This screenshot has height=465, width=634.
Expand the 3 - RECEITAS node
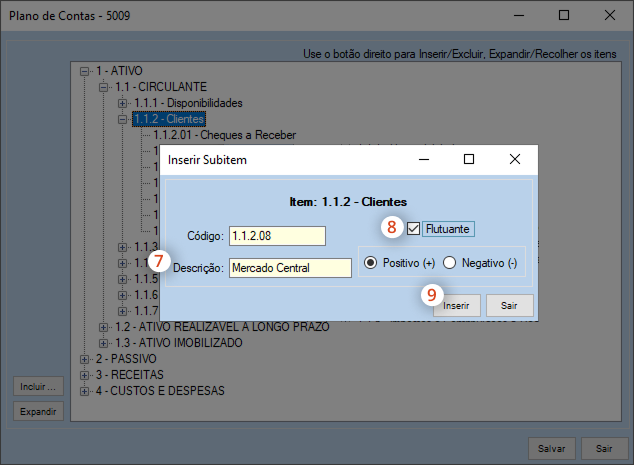86,374
